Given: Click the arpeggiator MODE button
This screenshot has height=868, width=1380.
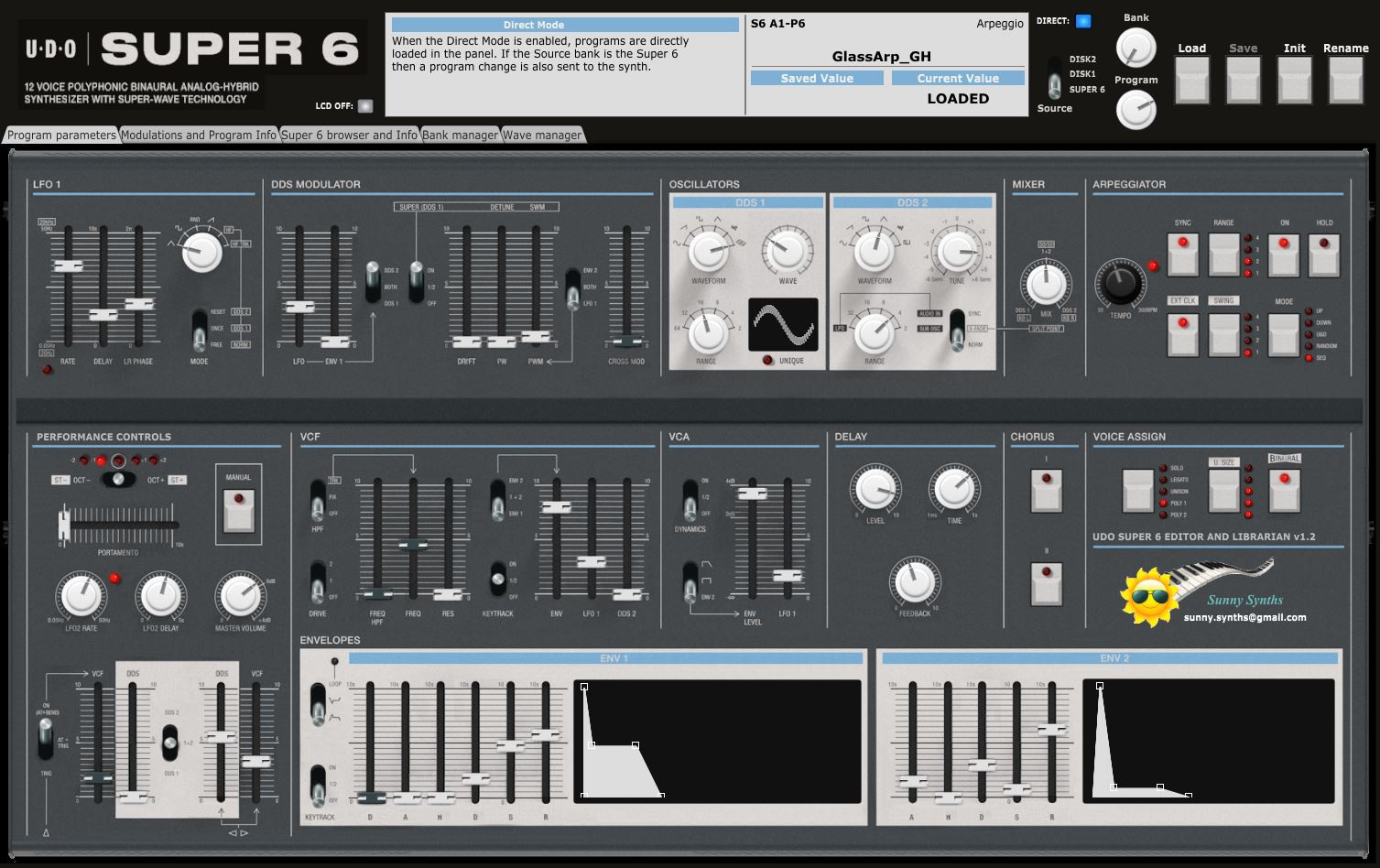Looking at the screenshot, I should click(1283, 334).
